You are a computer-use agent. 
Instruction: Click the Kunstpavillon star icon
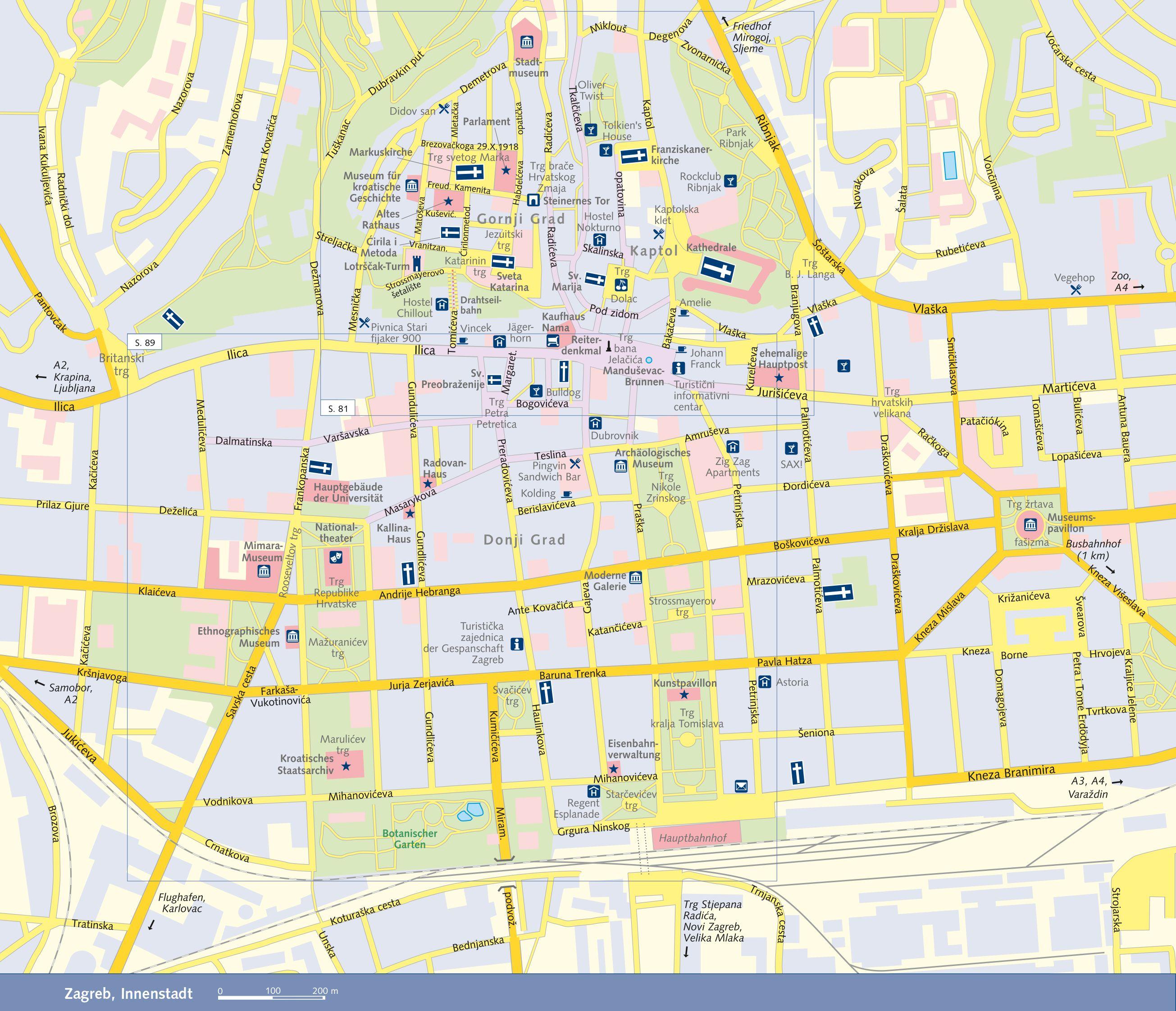(684, 695)
